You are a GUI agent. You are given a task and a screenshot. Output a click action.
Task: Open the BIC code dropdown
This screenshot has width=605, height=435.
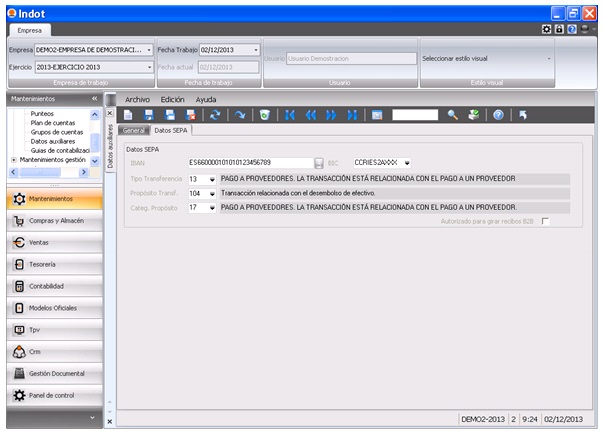pyautogui.click(x=407, y=163)
